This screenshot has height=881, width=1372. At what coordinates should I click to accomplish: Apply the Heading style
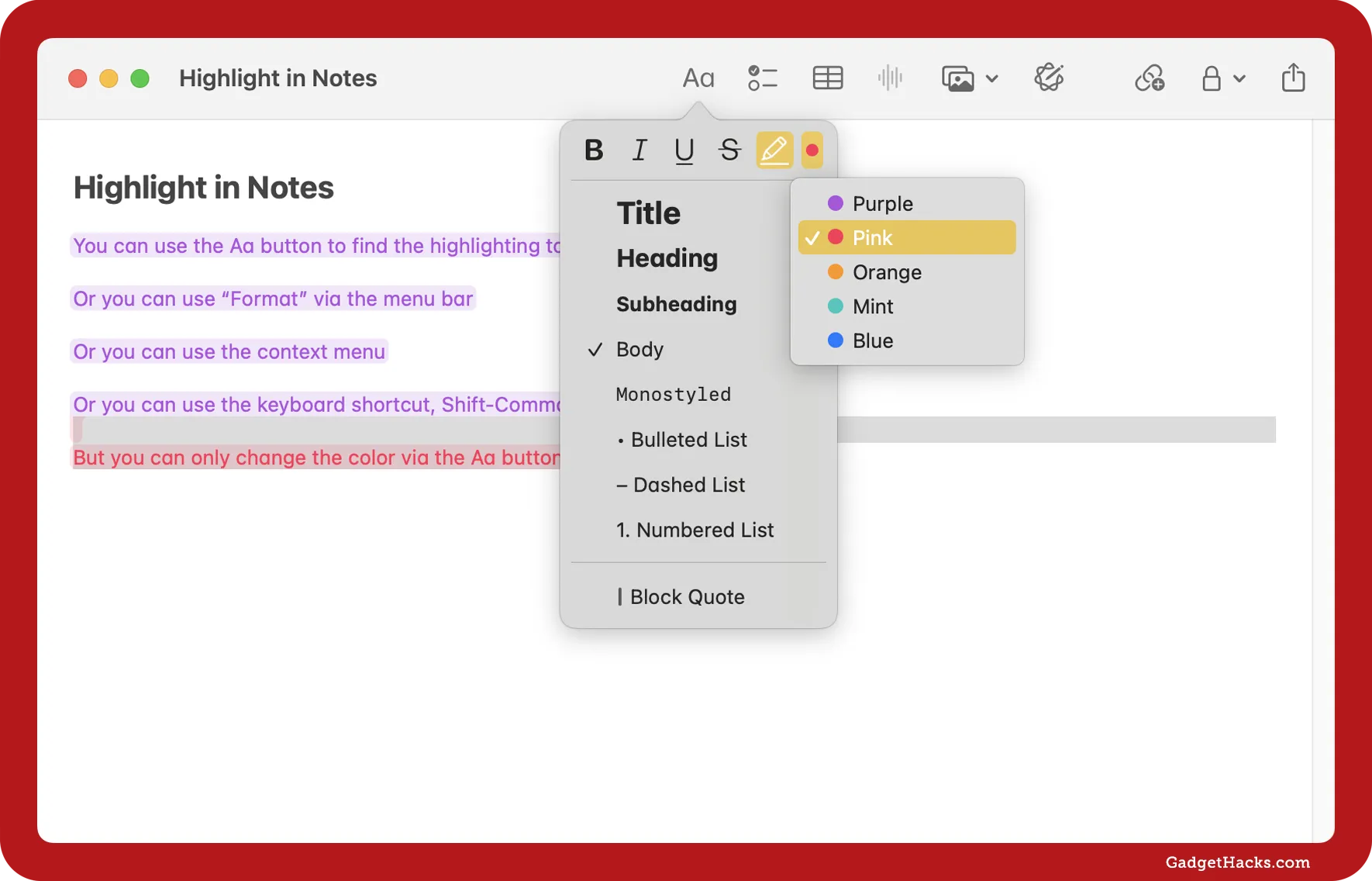[667, 258]
